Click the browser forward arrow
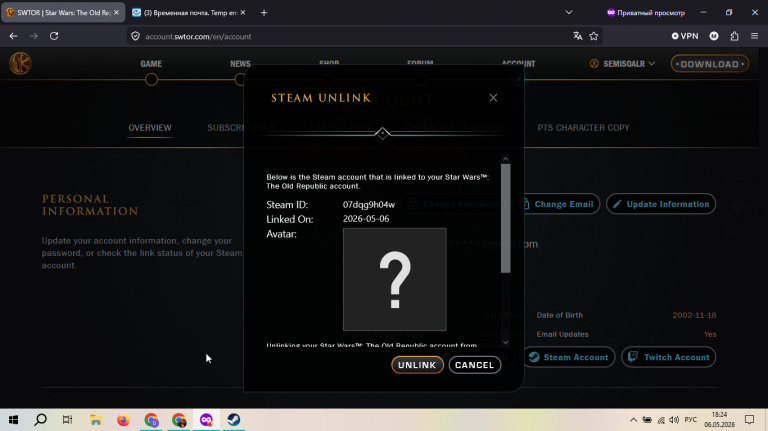The height and width of the screenshot is (431, 768). click(33, 36)
